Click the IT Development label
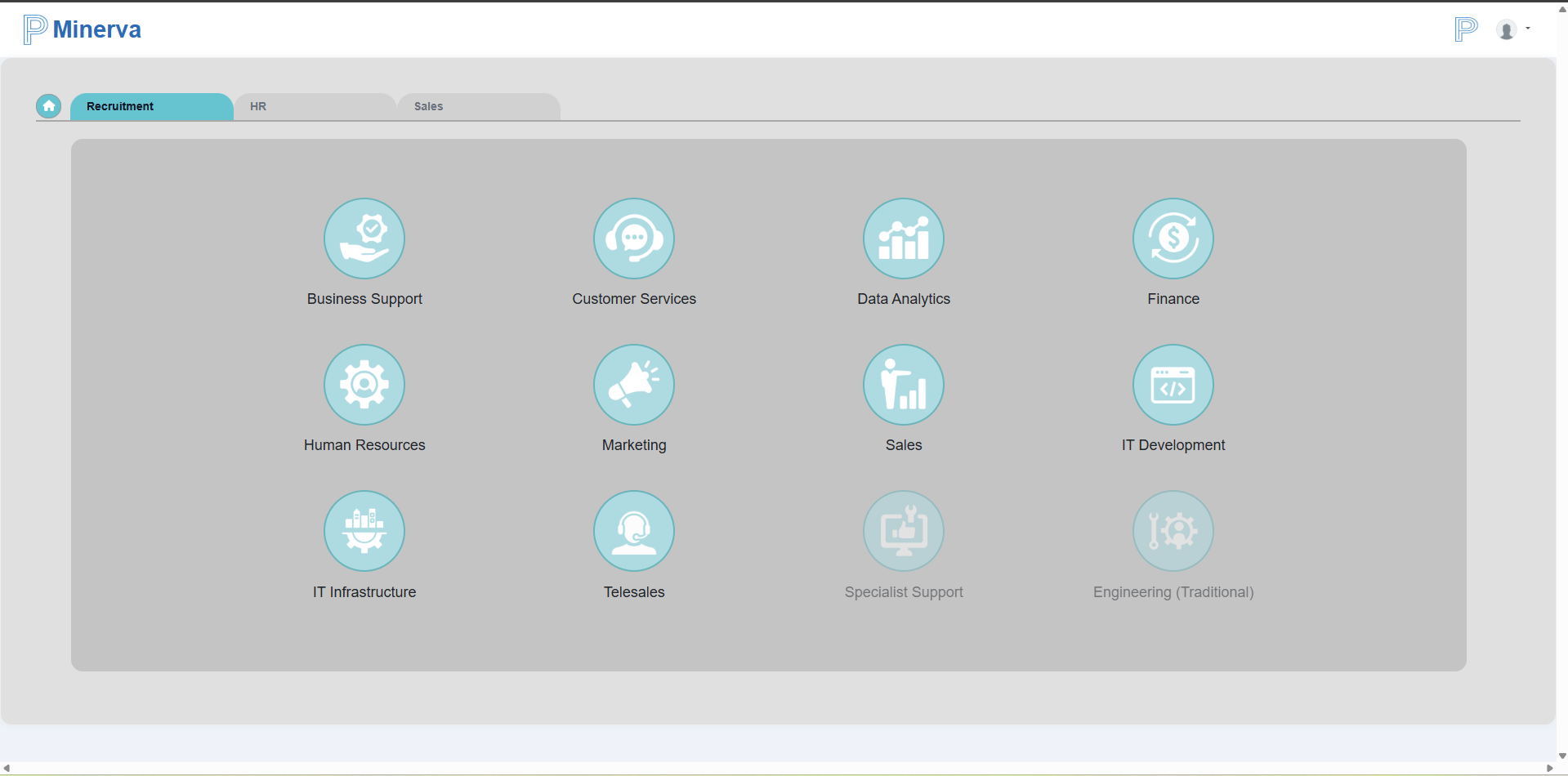Viewport: 1568px width, 776px height. 1173,445
